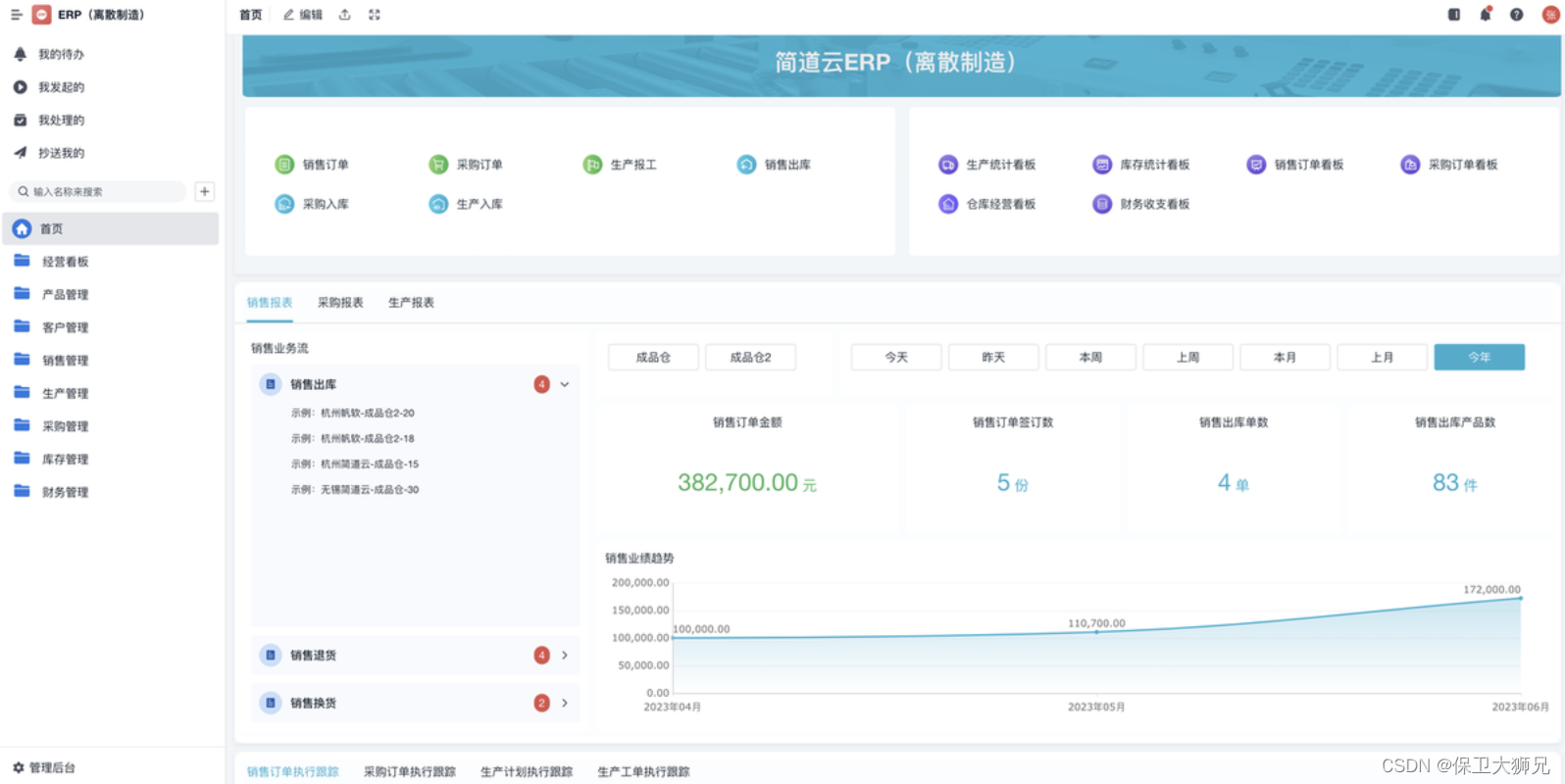
Task: Open the notification bell in top right
Action: coord(1486,15)
